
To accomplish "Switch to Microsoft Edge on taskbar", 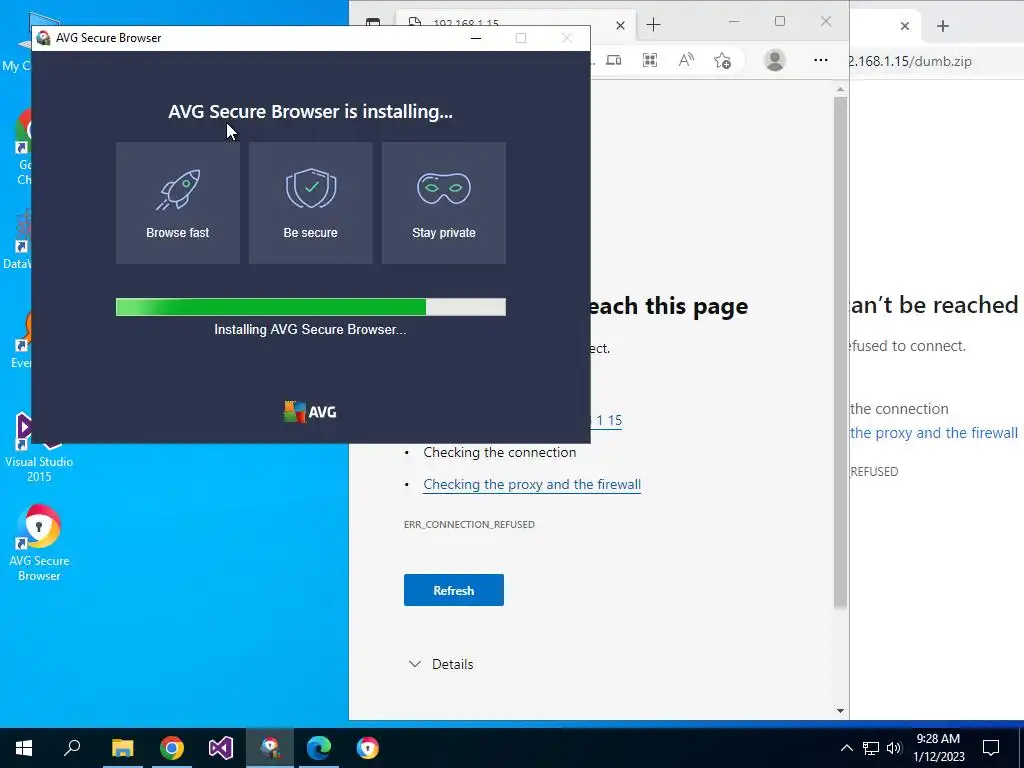I will (x=319, y=748).
